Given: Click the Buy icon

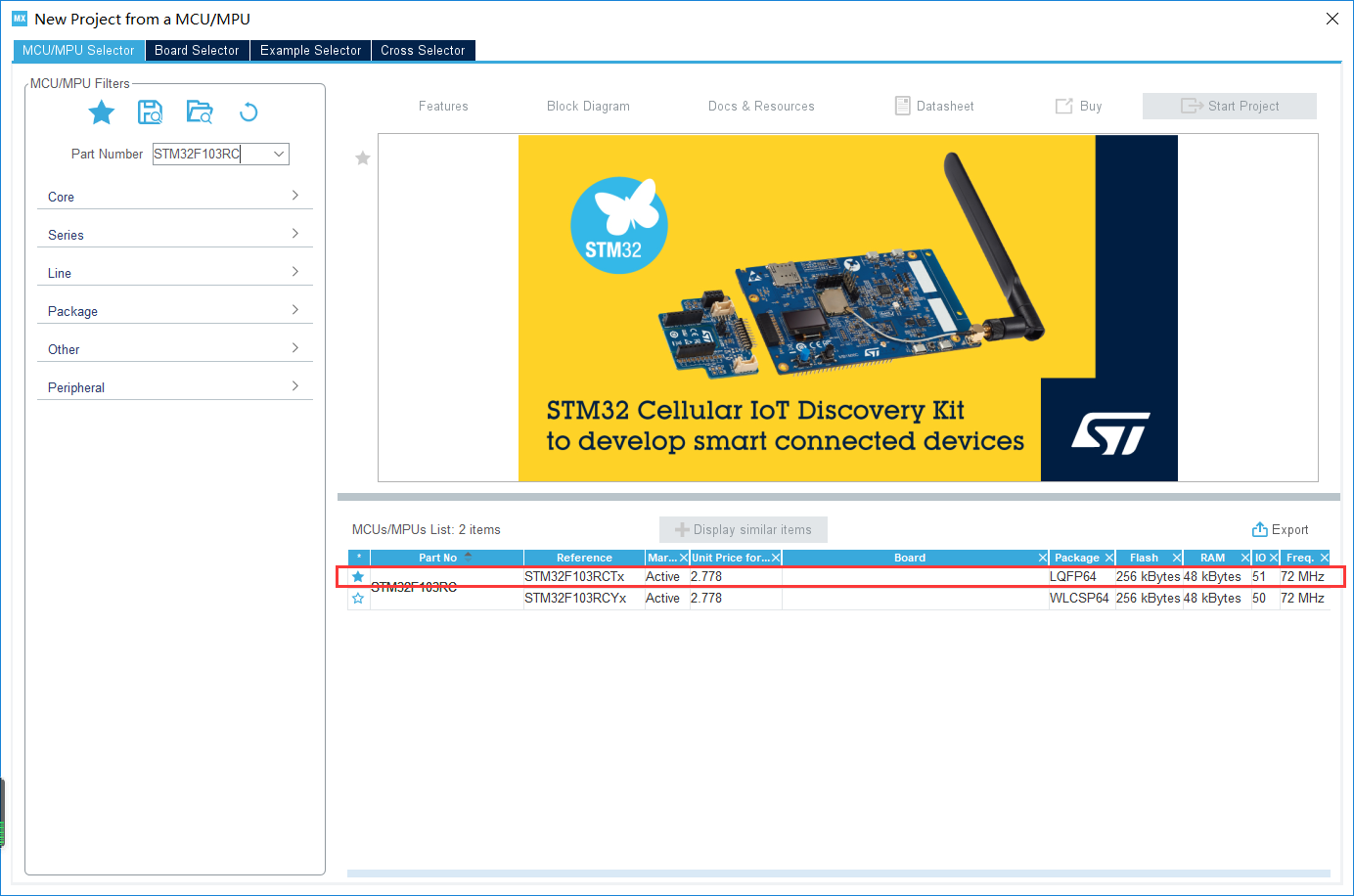Looking at the screenshot, I should point(1077,106).
